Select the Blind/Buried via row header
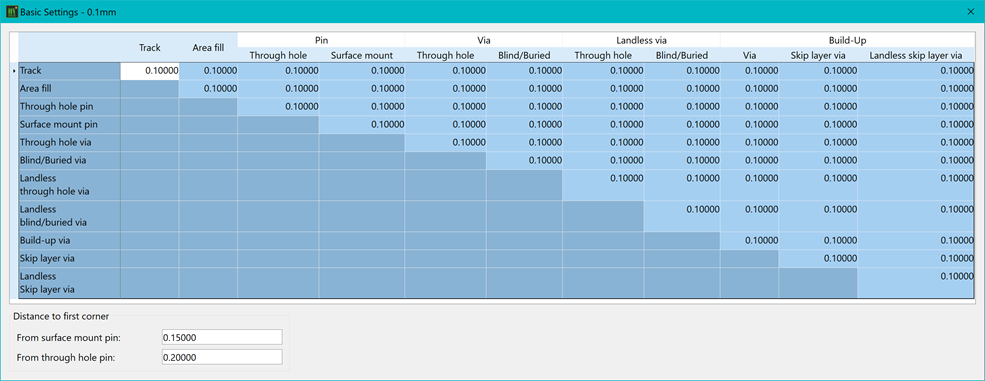The width and height of the screenshot is (985, 381). (x=69, y=160)
